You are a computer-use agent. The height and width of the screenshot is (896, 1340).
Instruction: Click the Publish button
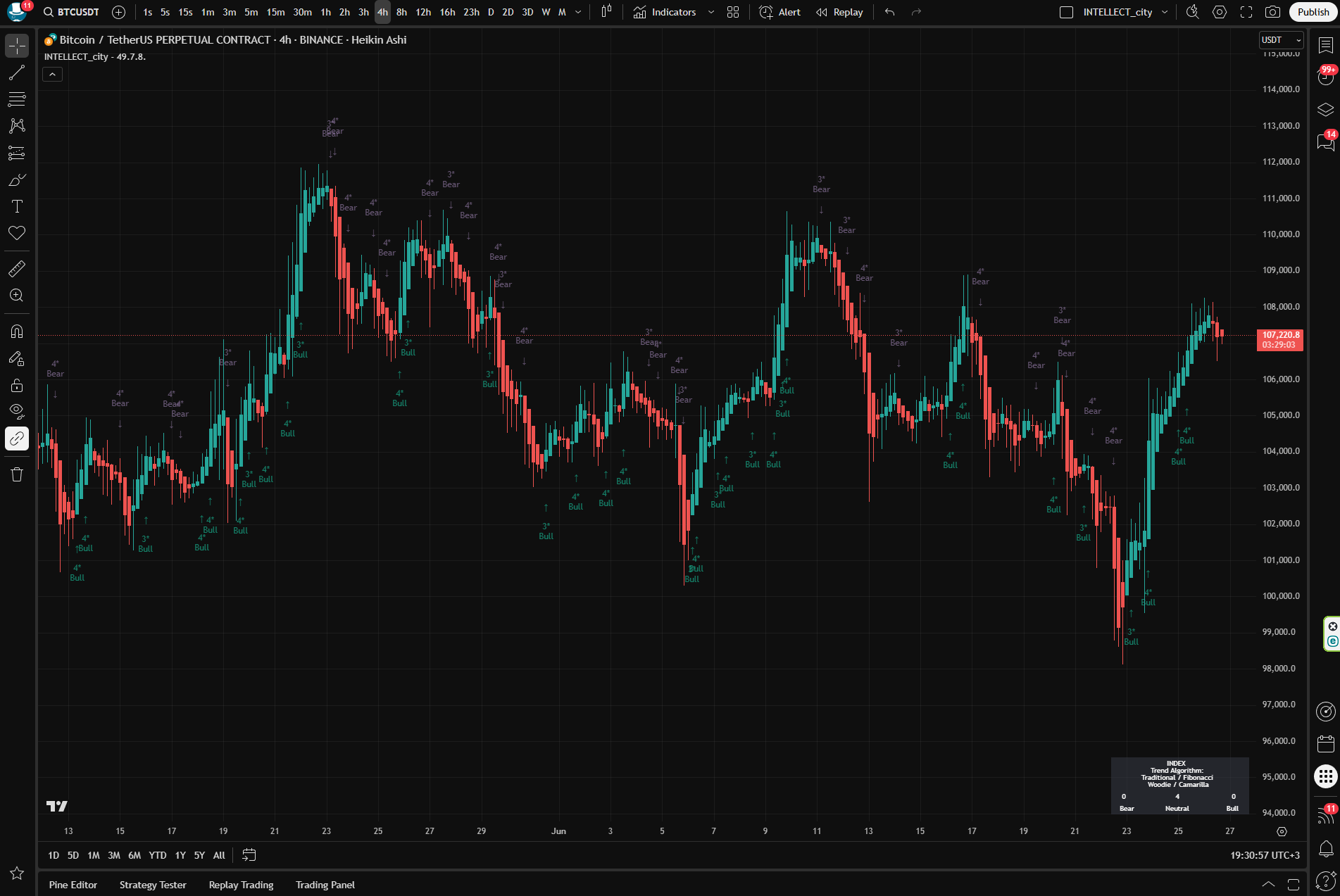pyautogui.click(x=1313, y=12)
